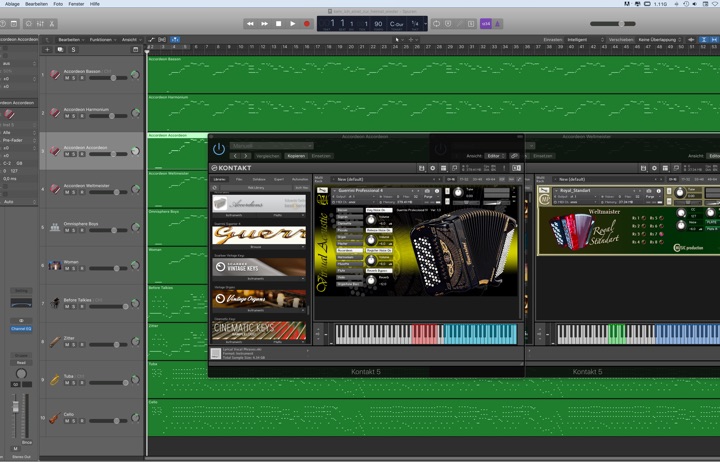Click the Omnisphere Boys track keyboard icon

point(55,227)
